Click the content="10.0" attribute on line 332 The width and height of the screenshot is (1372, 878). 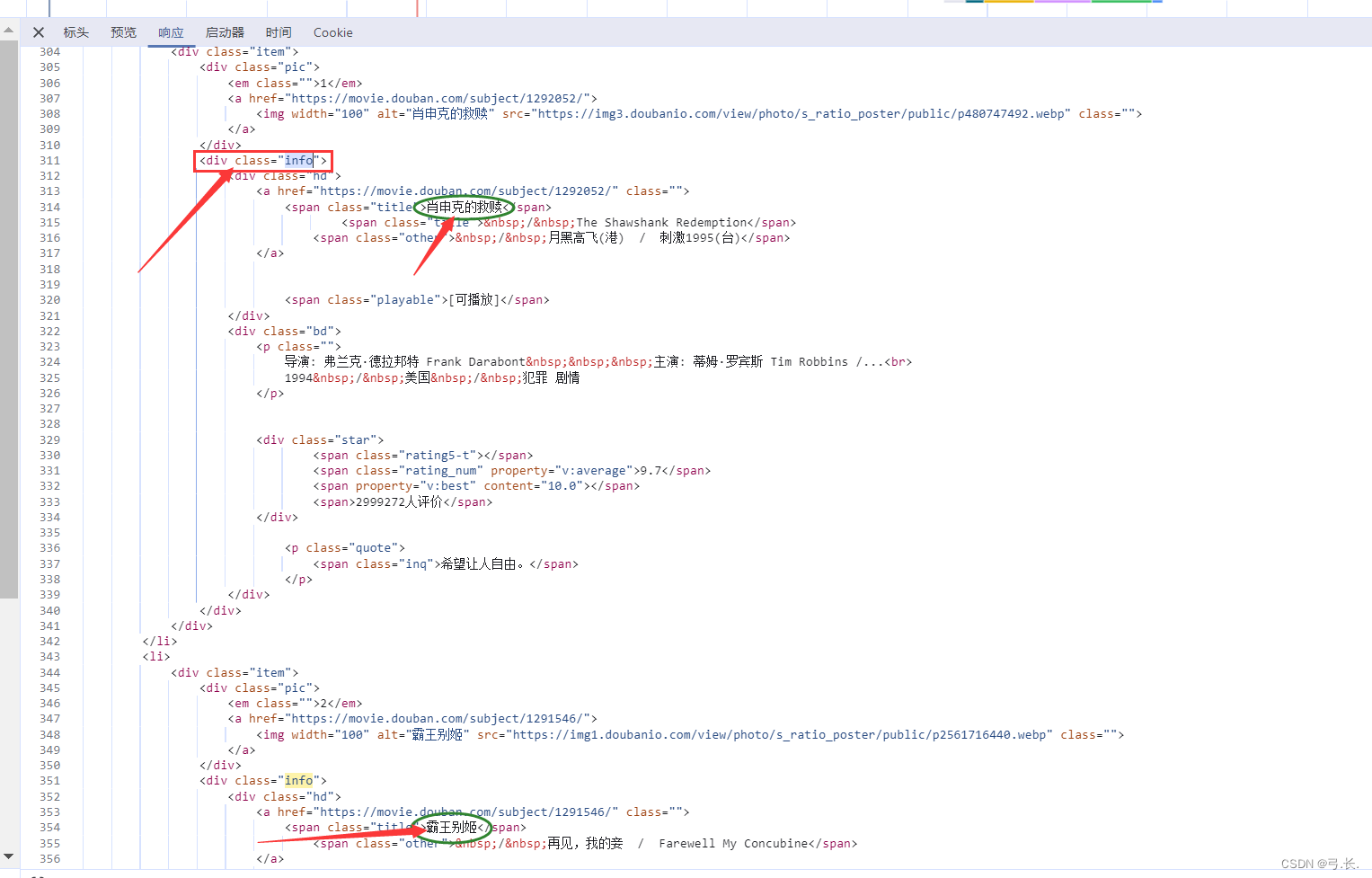(534, 486)
